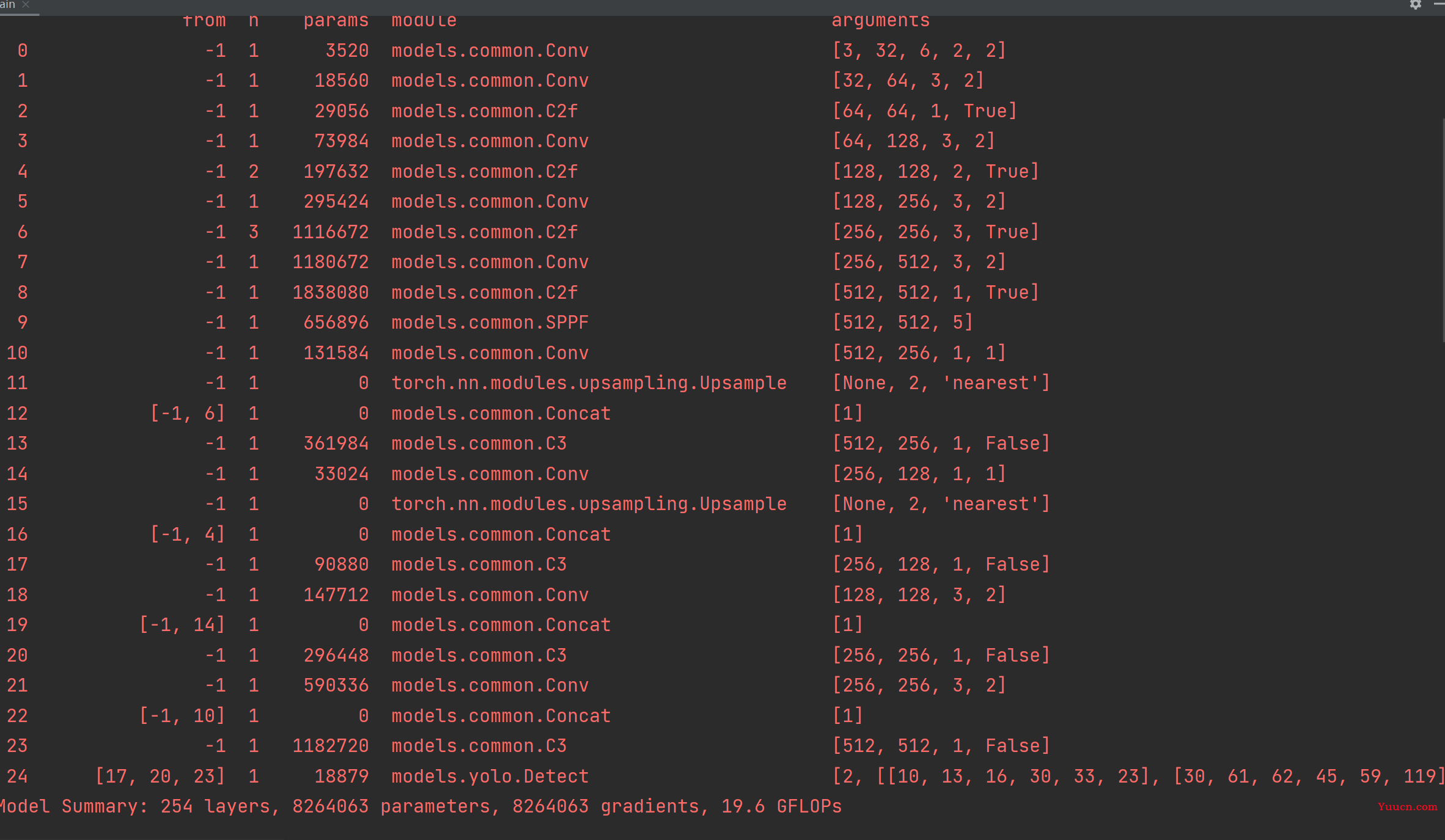
Task: Click models.common.SPPF in row 9
Action: (x=490, y=323)
